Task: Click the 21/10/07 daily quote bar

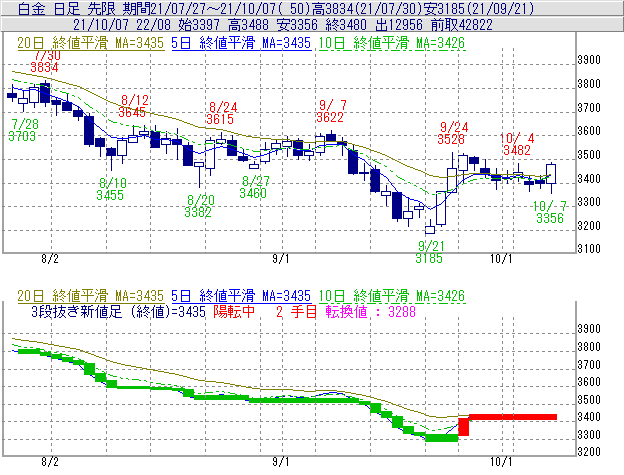Action: (x=312, y=25)
